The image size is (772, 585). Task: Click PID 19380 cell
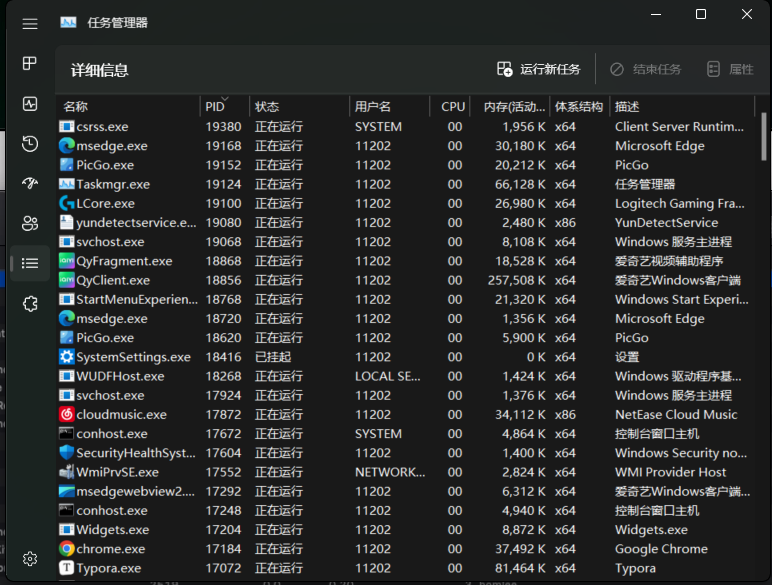pos(224,127)
